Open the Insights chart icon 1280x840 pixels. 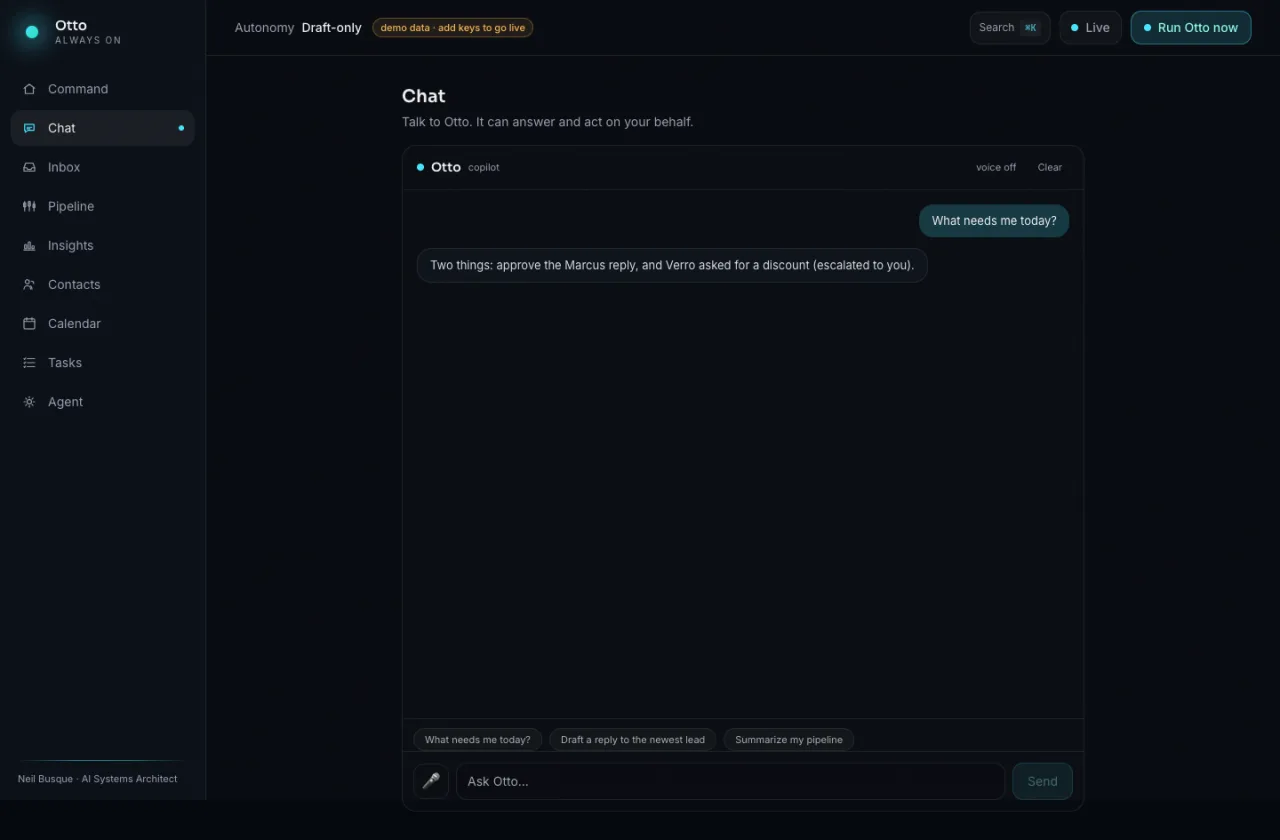pyautogui.click(x=29, y=245)
